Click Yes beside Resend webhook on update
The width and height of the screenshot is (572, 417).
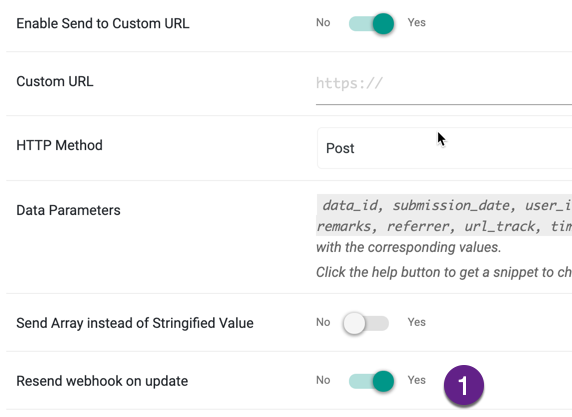(x=417, y=380)
